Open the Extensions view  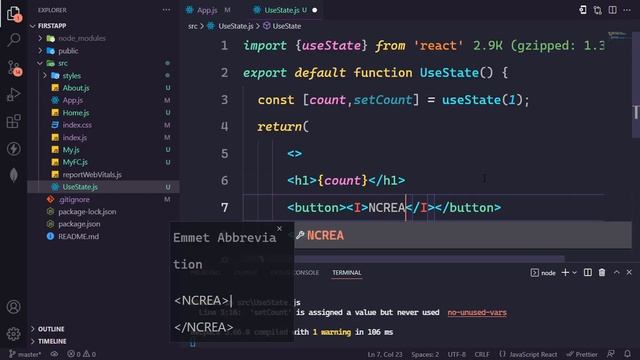tap(13, 121)
